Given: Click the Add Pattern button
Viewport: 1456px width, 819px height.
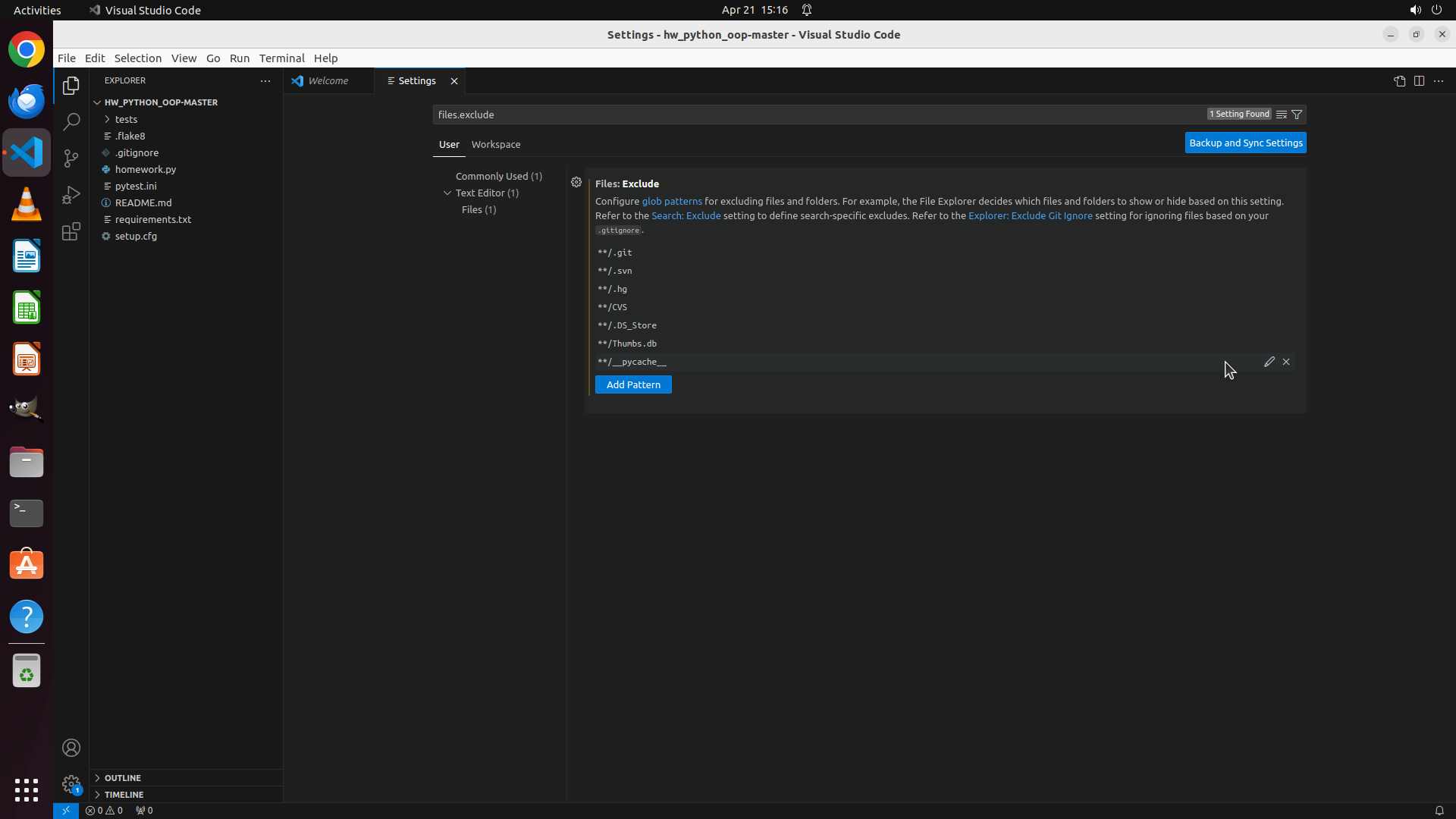Looking at the screenshot, I should (633, 384).
